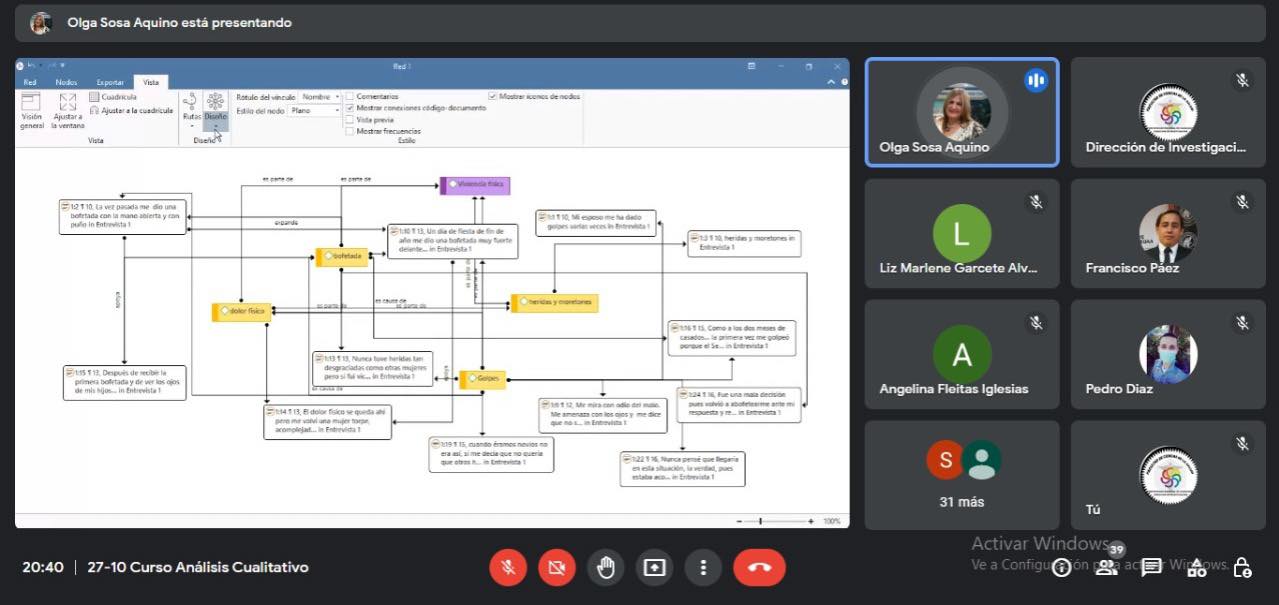The width and height of the screenshot is (1279, 605).
Task: Raise hand in the meeting
Action: (605, 567)
